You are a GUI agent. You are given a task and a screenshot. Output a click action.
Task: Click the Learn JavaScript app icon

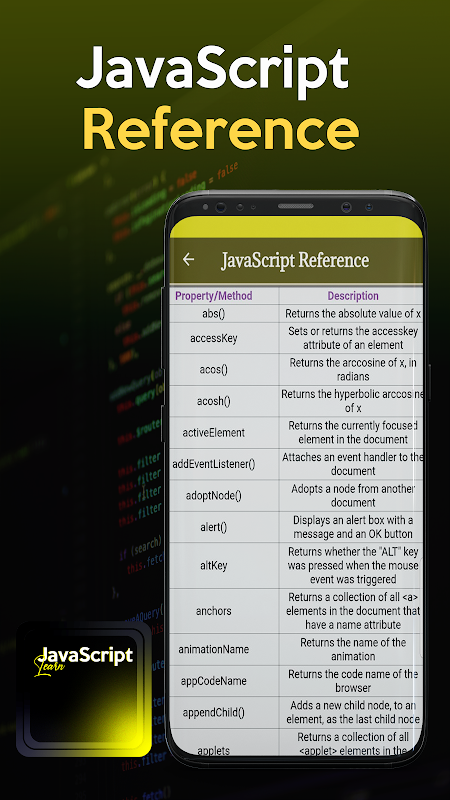pos(84,689)
